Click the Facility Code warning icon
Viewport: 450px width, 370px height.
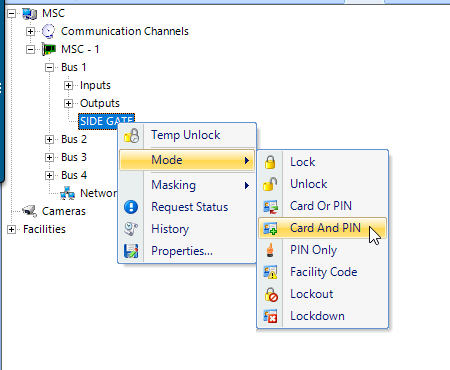(270, 272)
